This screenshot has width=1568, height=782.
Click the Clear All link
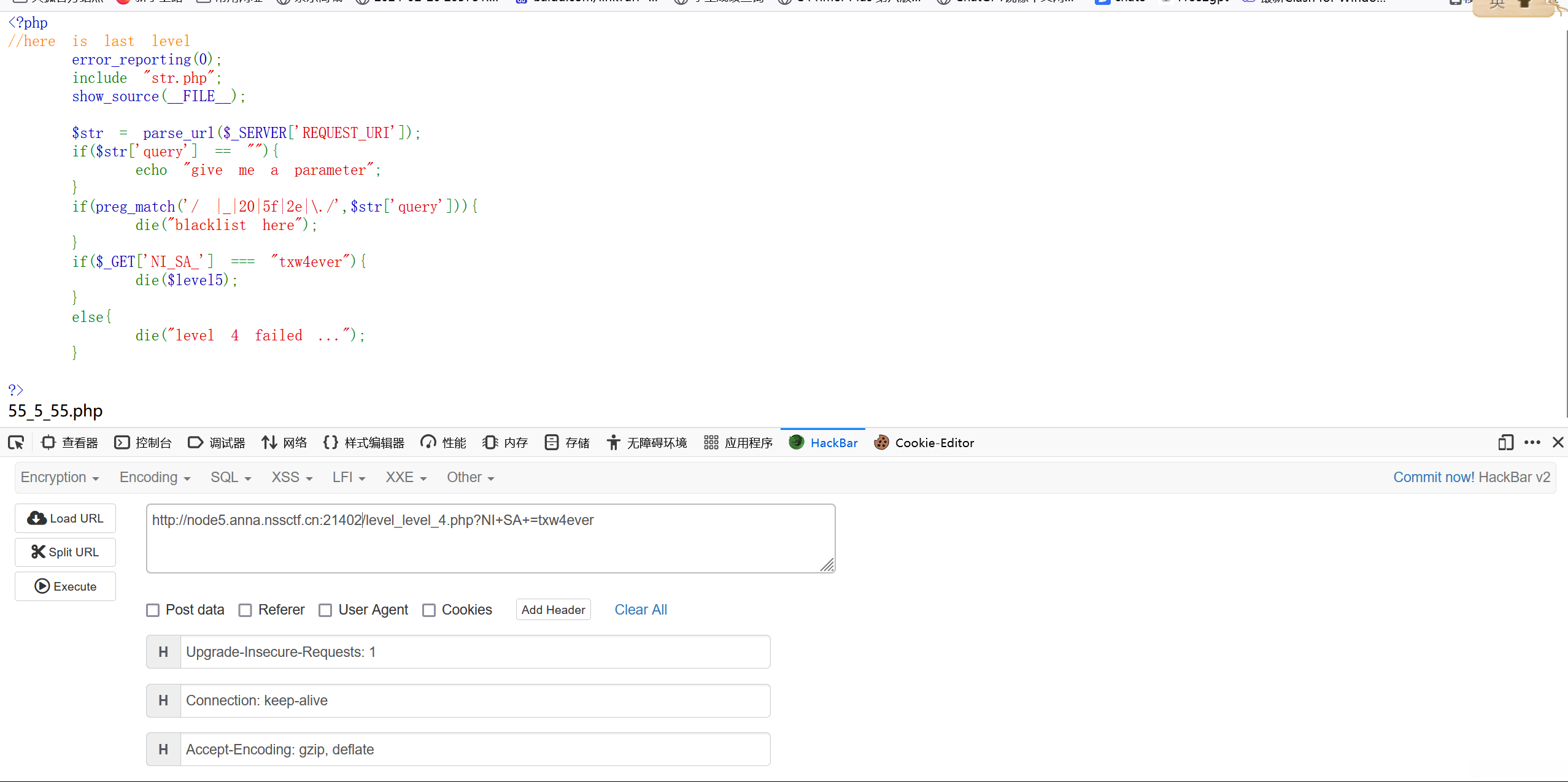tap(640, 610)
